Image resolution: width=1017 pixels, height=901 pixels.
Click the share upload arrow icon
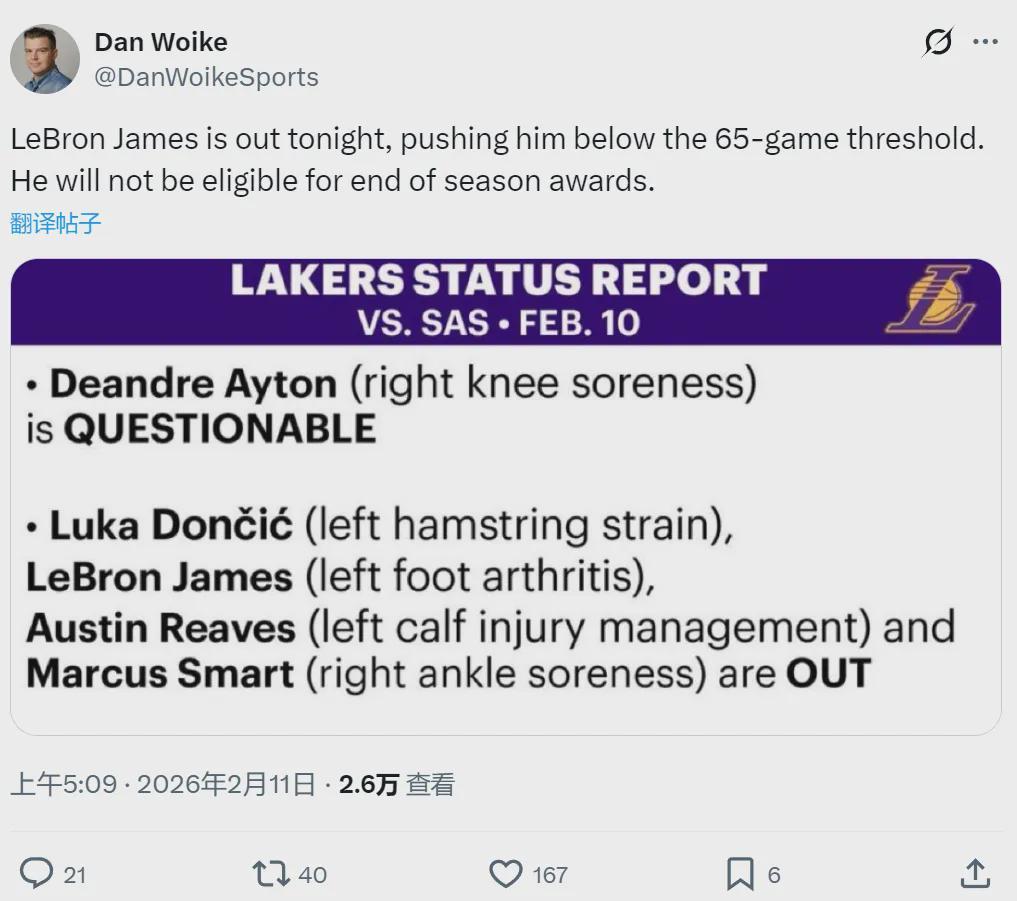click(x=975, y=873)
